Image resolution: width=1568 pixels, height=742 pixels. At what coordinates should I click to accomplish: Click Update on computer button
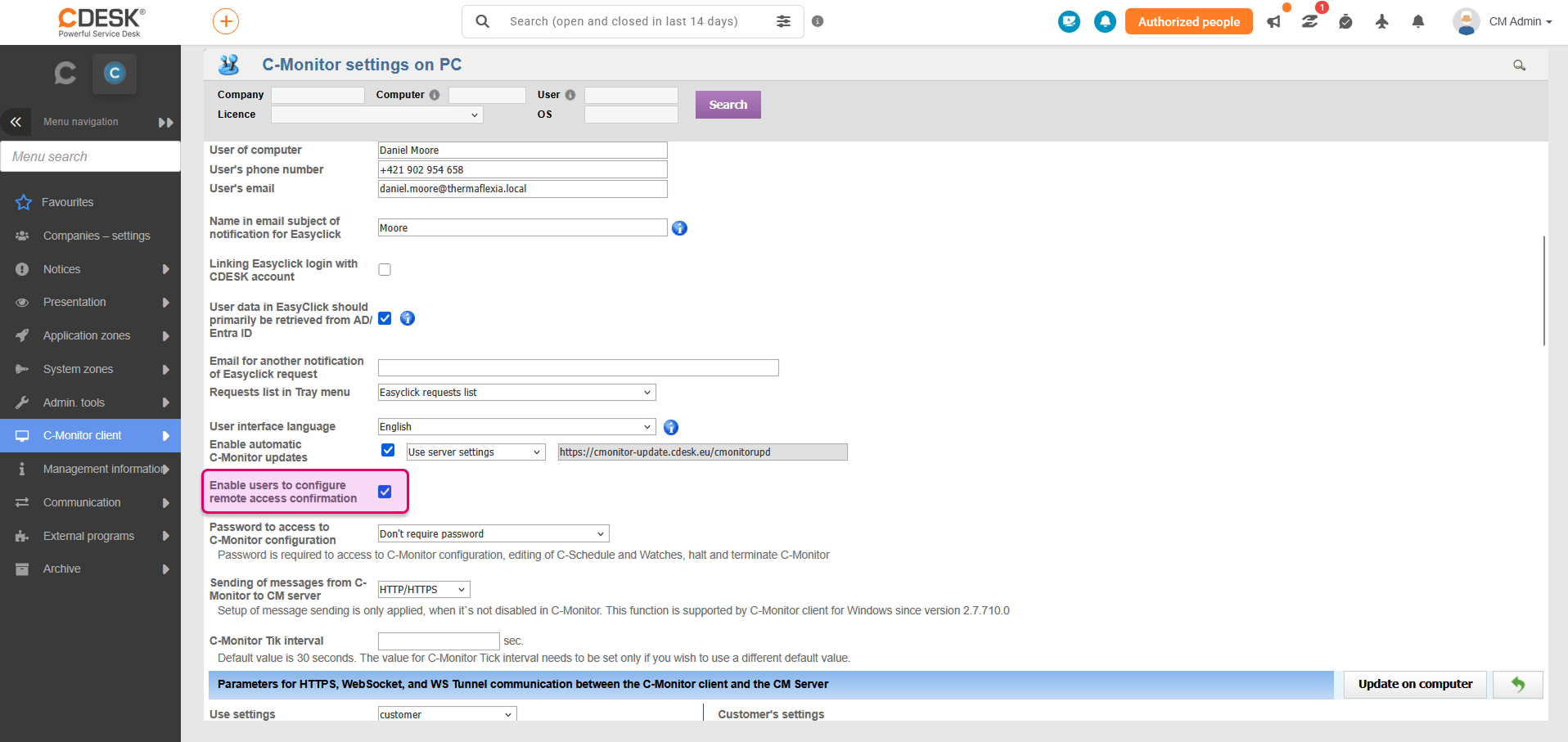pos(1415,685)
